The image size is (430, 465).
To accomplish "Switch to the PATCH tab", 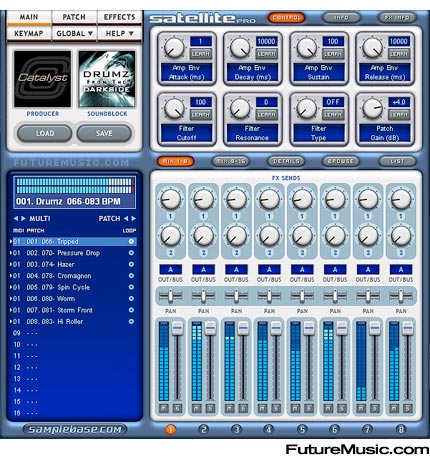I will [x=74, y=17].
